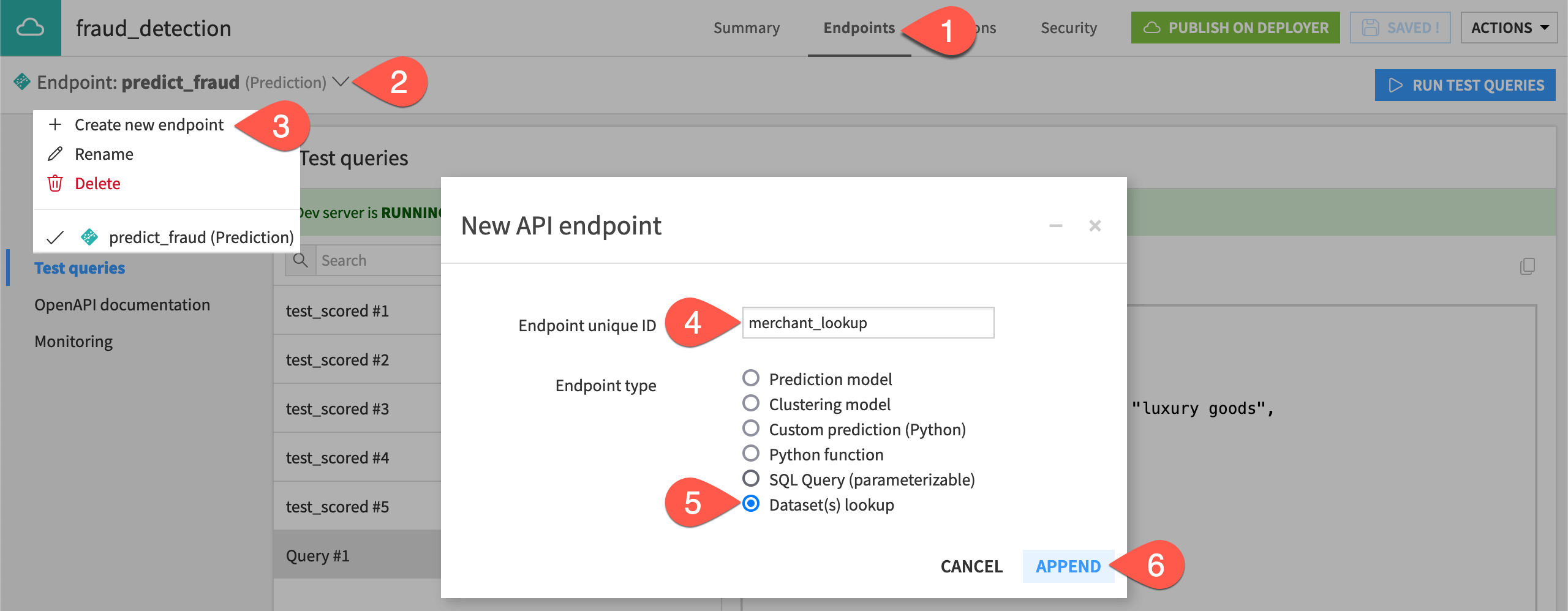
Task: Open the endpoint switcher chevron
Action: 341,83
